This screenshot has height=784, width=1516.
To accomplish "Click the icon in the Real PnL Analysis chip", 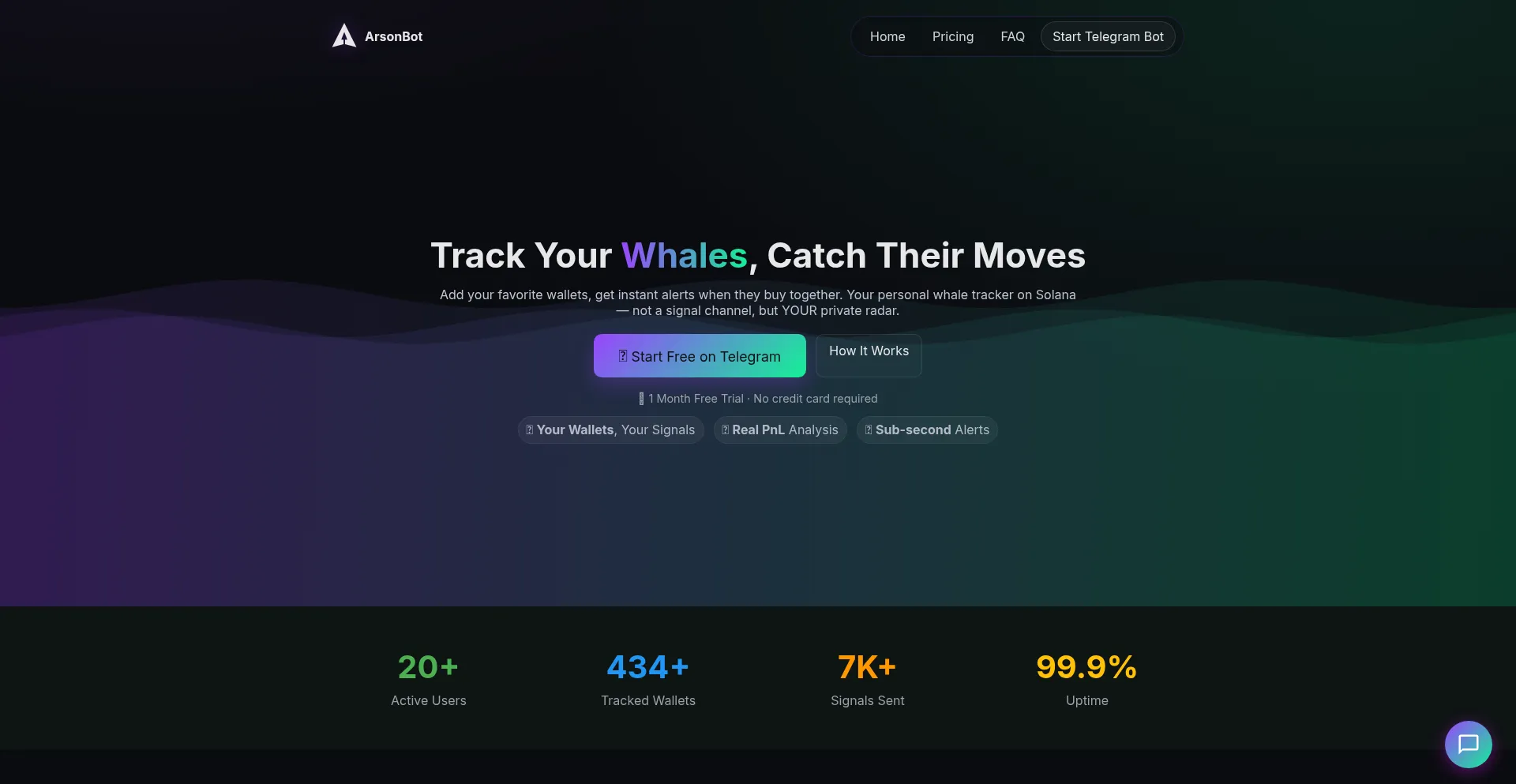I will (725, 430).
